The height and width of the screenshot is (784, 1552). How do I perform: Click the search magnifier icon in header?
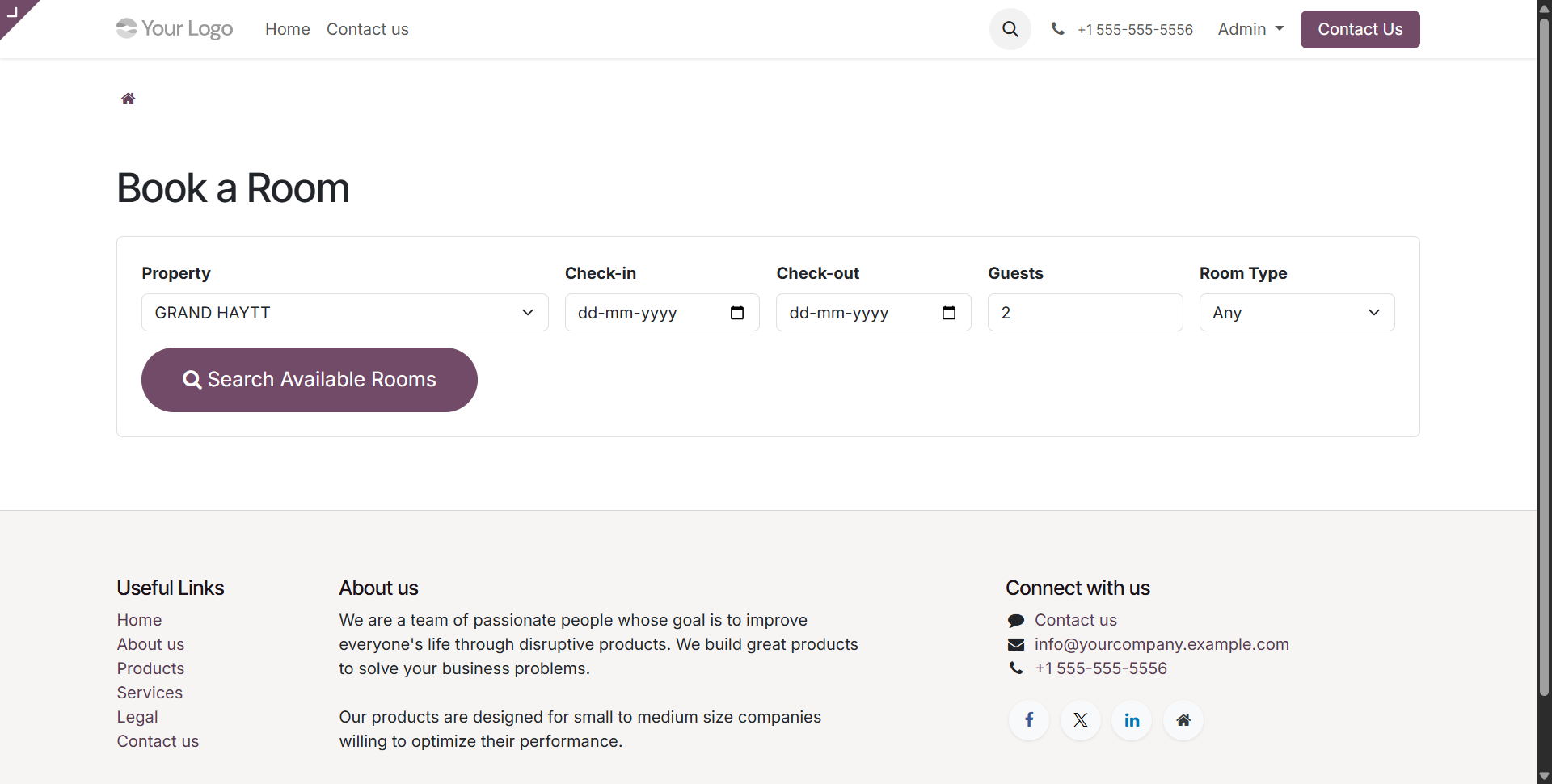pyautogui.click(x=1010, y=29)
